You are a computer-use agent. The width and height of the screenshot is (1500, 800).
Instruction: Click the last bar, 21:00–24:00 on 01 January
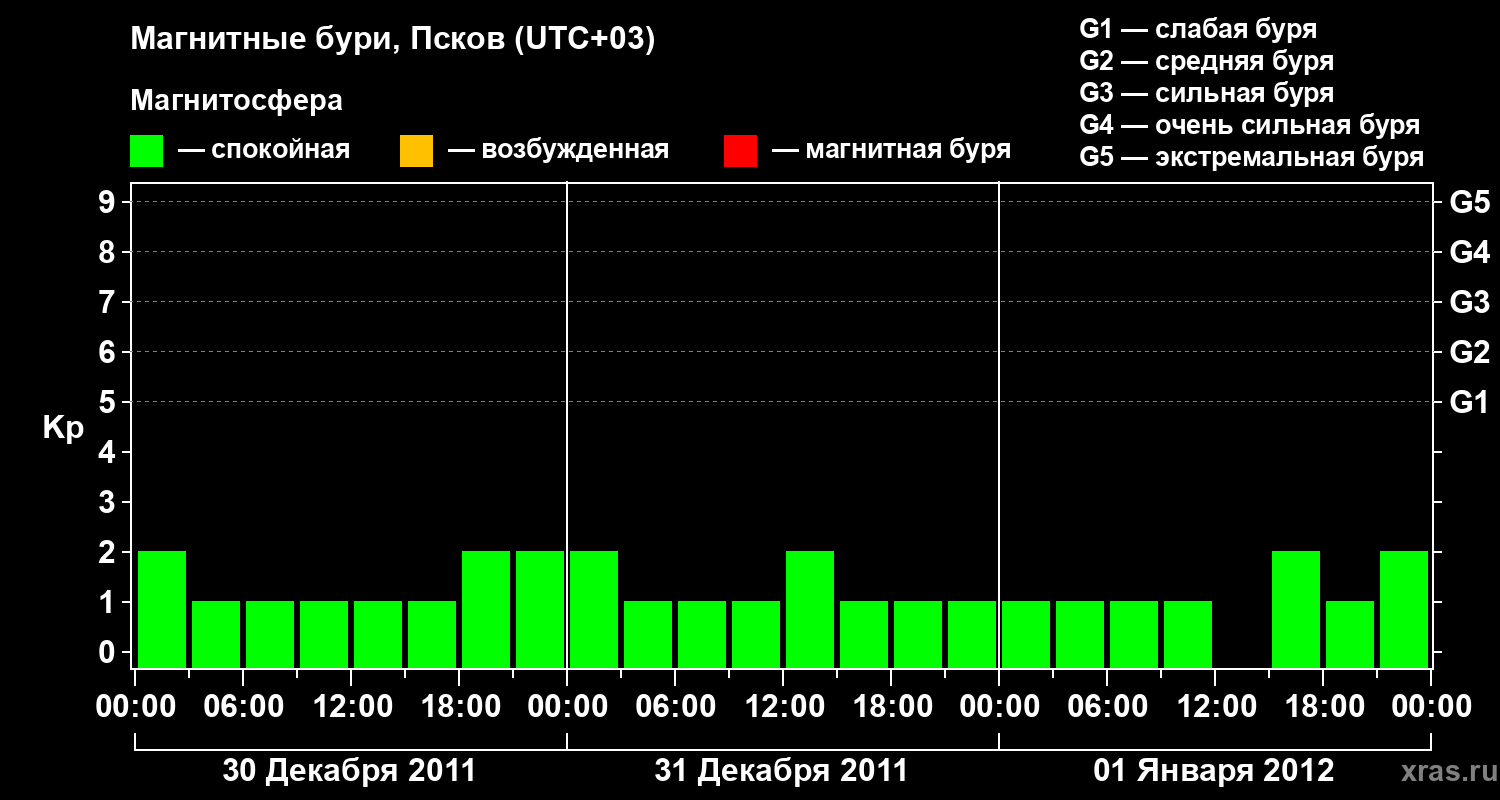point(1404,609)
